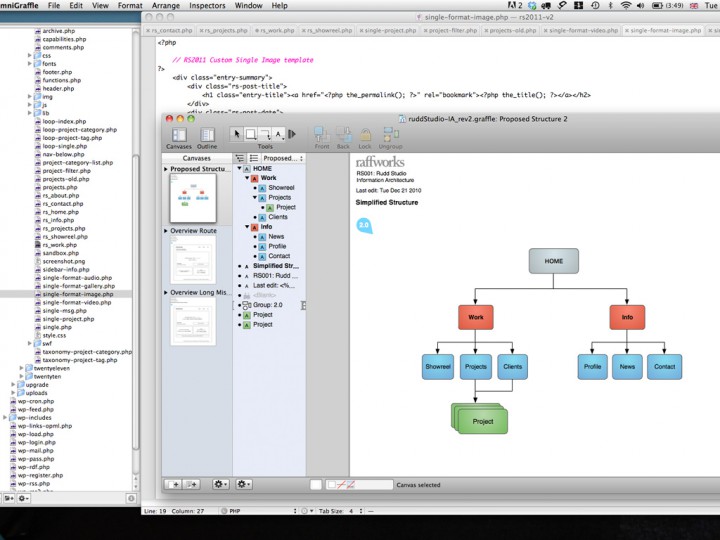Image resolution: width=720 pixels, height=540 pixels.
Task: Expand the Overview Route canvas disclosure triangle
Action: (166, 231)
